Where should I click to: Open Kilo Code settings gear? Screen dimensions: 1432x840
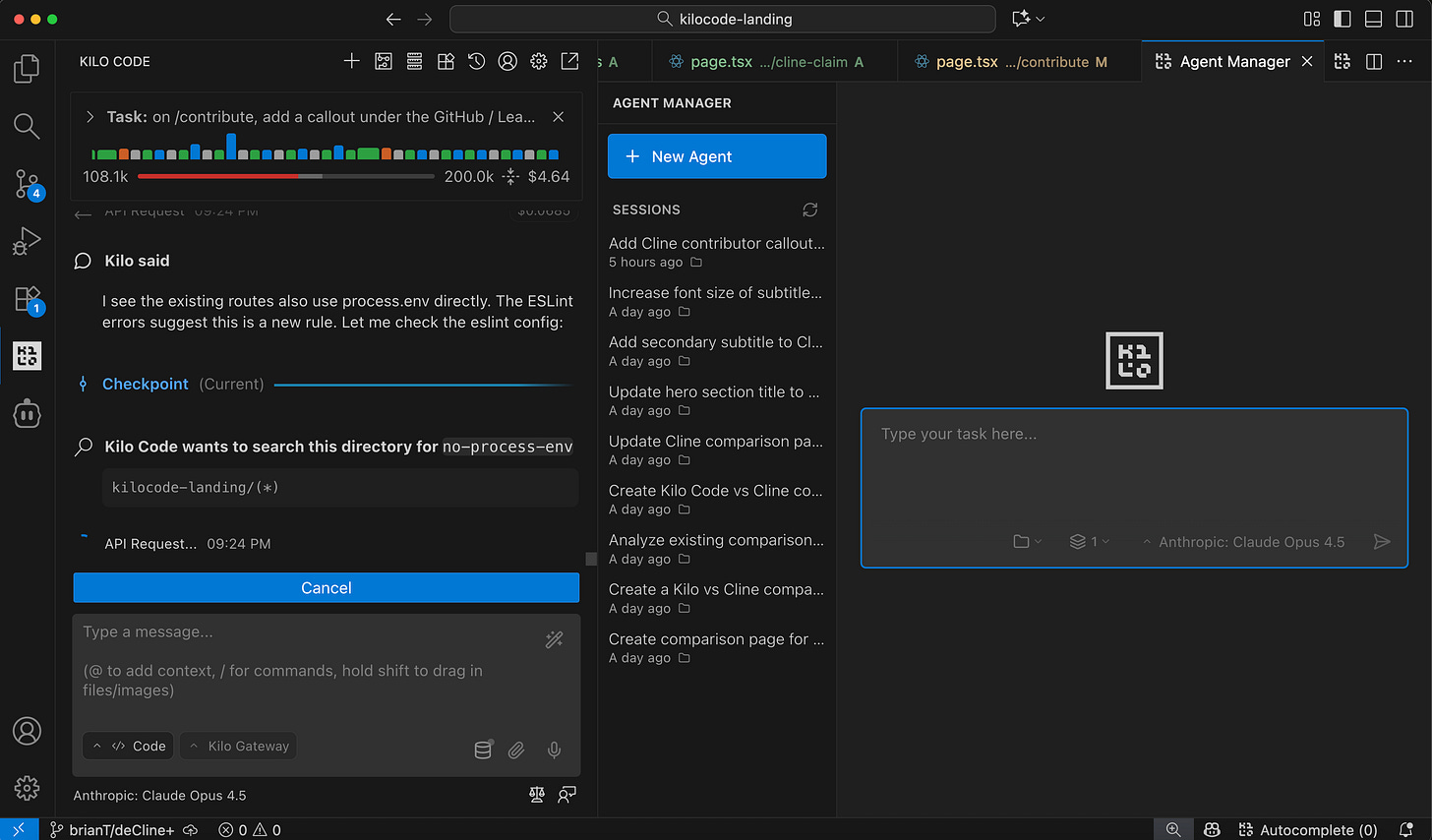point(539,61)
